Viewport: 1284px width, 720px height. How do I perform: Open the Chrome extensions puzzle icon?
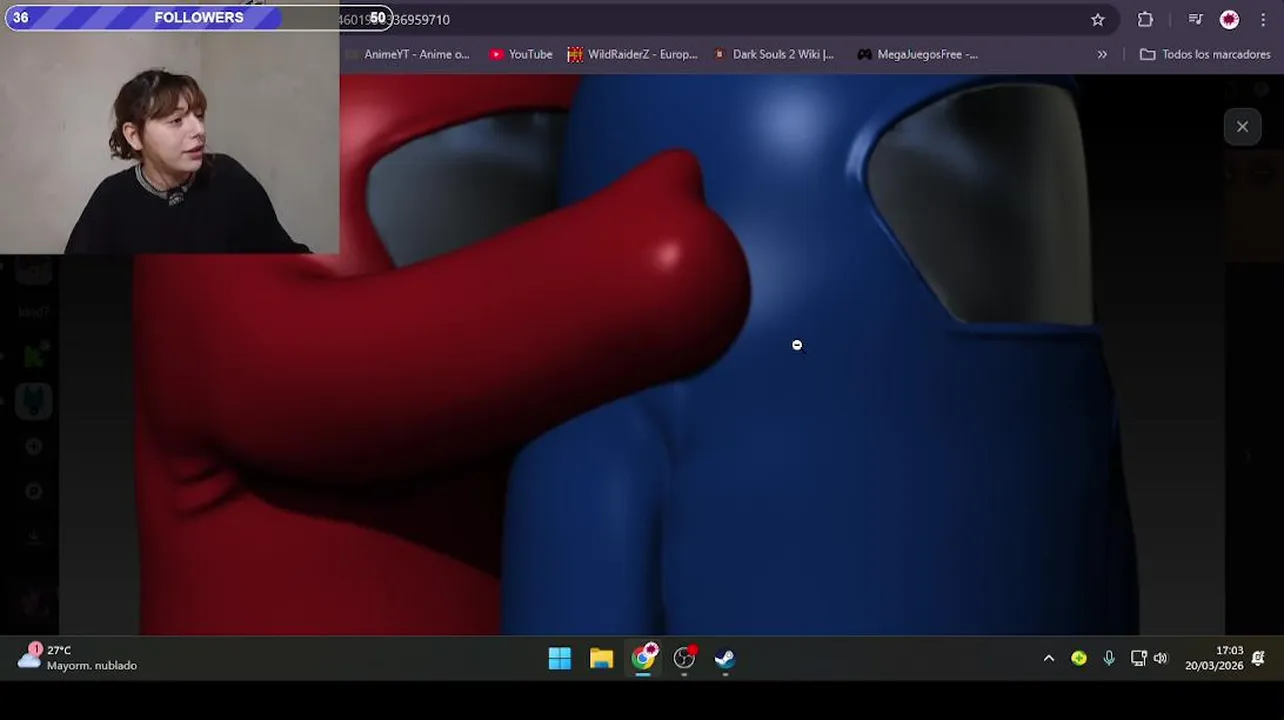pos(1145,19)
